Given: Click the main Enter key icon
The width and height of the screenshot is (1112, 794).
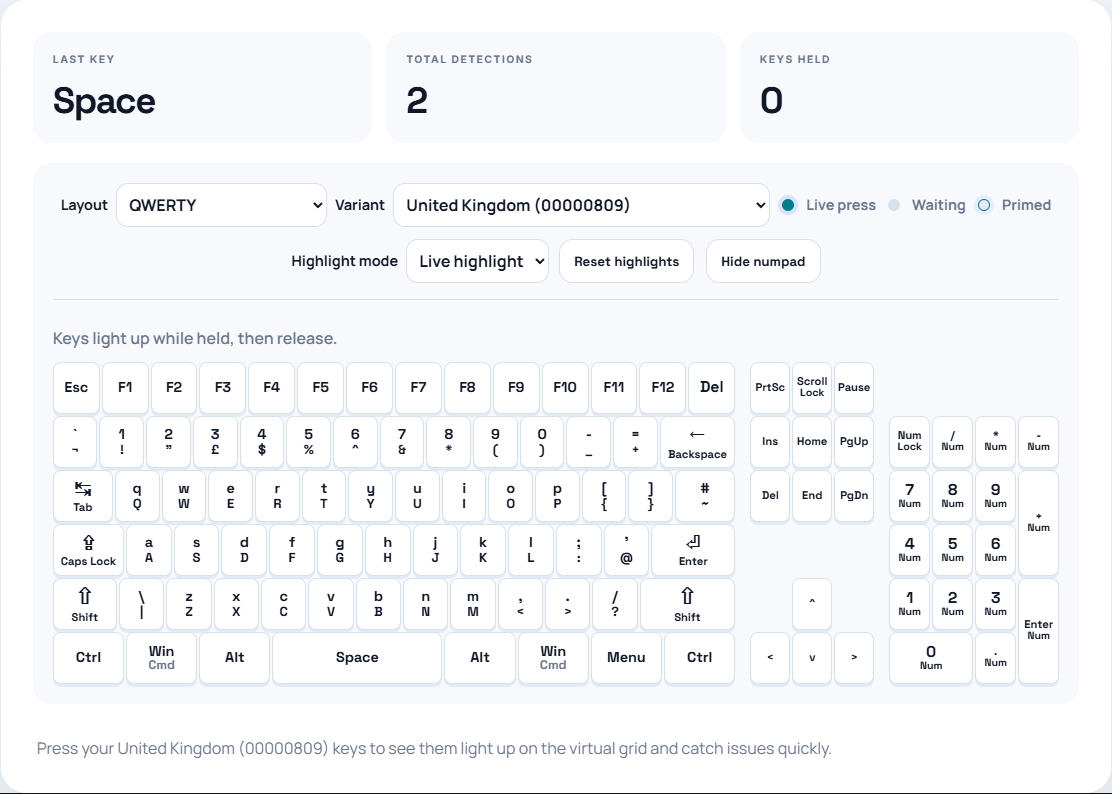Looking at the screenshot, I should coord(693,550).
